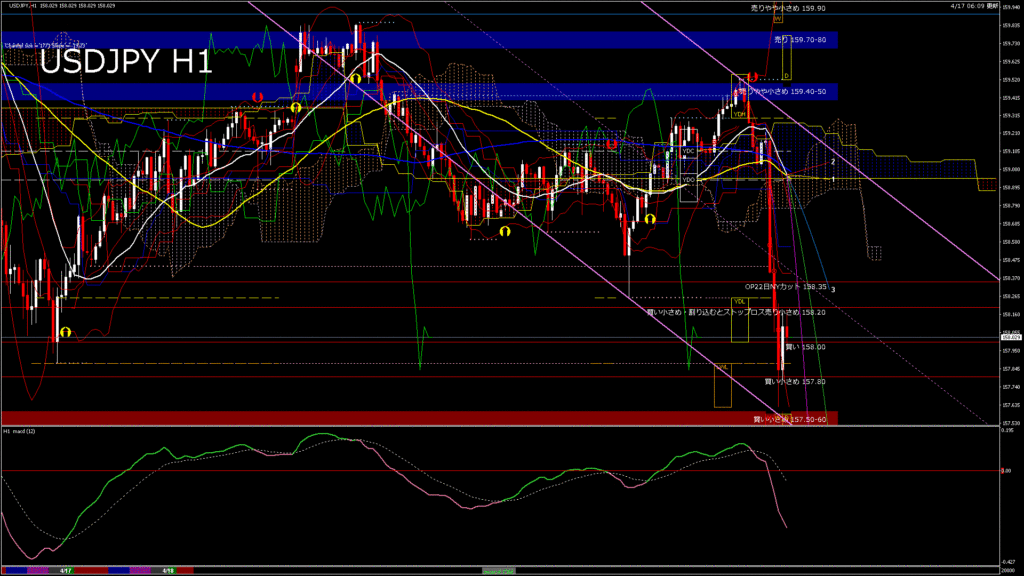Image resolution: width=1024 pixels, height=576 pixels.
Task: Select the '買い 158.00' buy level label
Action: [805, 347]
